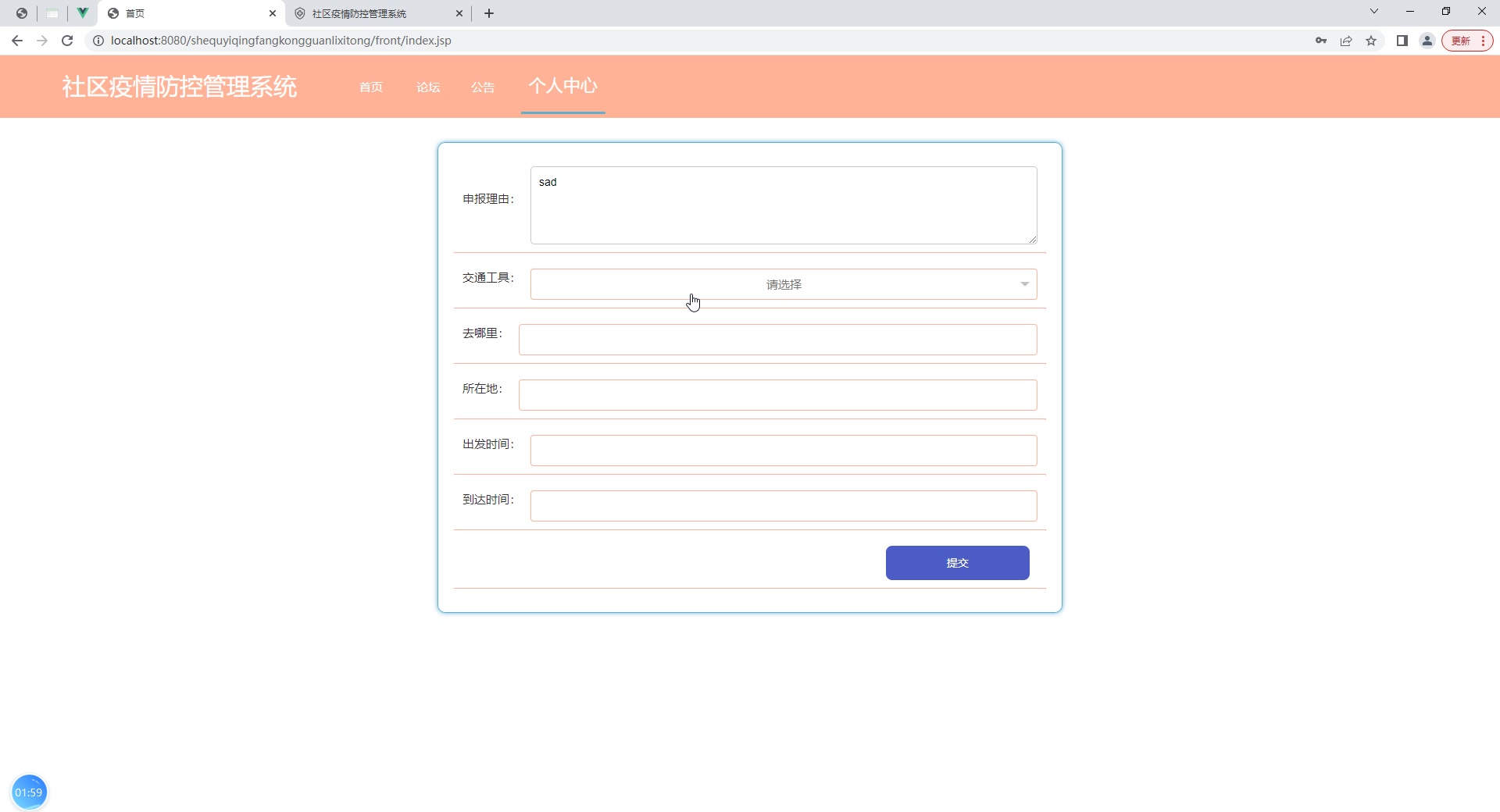Open the tab search chevron
Viewport: 1500px width, 812px height.
1374,11
